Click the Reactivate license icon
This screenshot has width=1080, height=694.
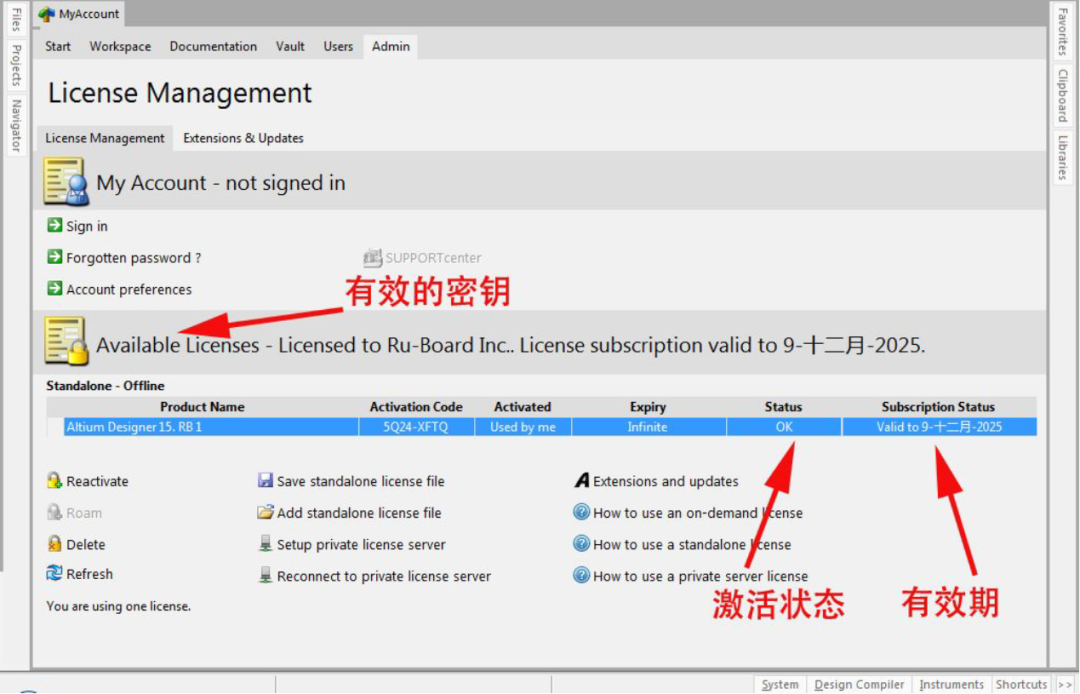coord(54,481)
